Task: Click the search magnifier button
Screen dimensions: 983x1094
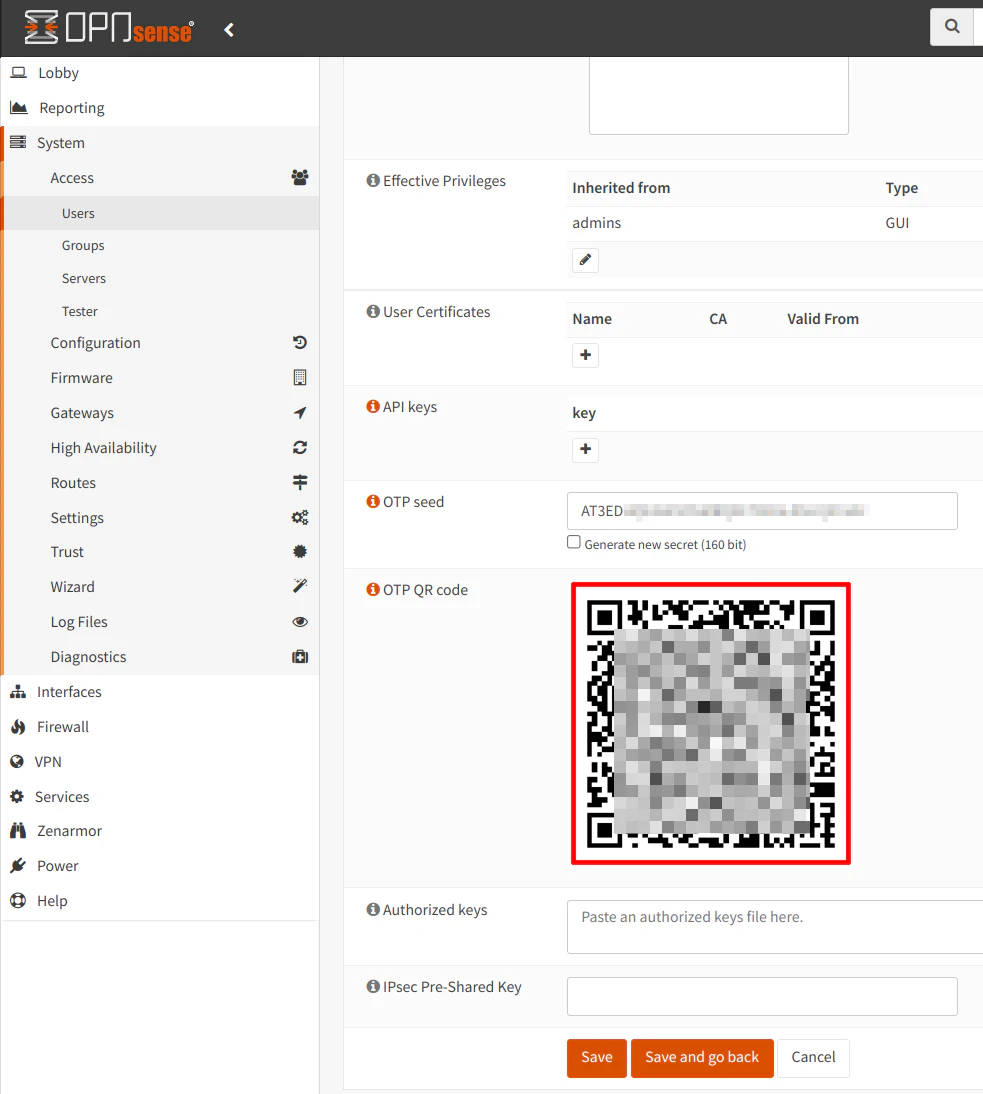Action: 952,27
